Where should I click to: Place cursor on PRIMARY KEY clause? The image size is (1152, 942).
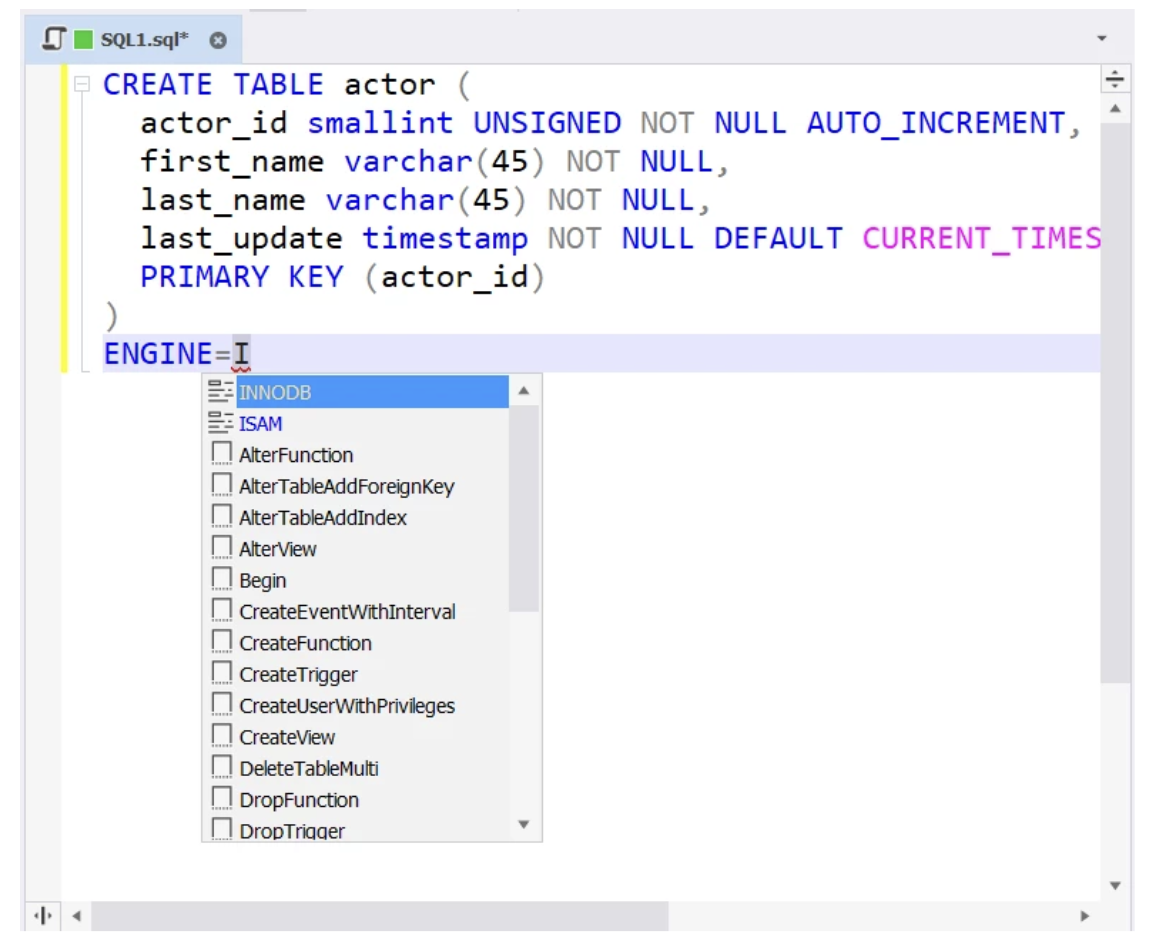pos(242,277)
